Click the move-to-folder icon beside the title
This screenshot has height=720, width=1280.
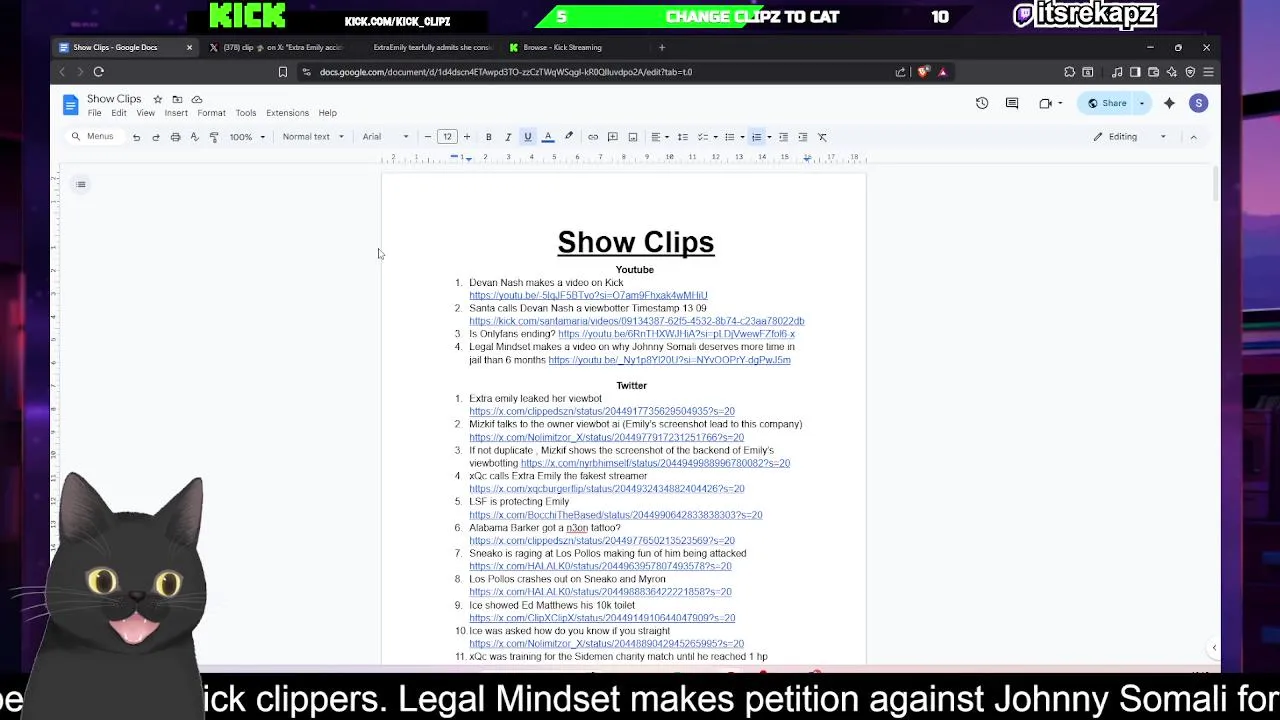177,99
